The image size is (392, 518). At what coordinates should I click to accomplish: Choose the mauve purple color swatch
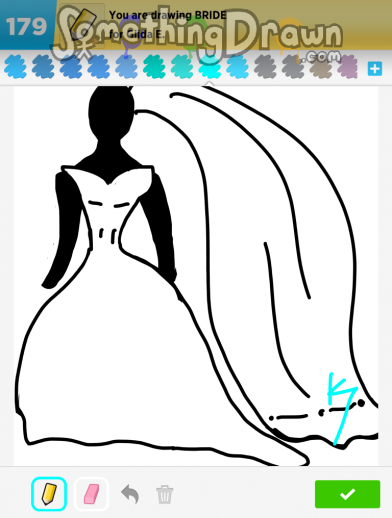348,68
